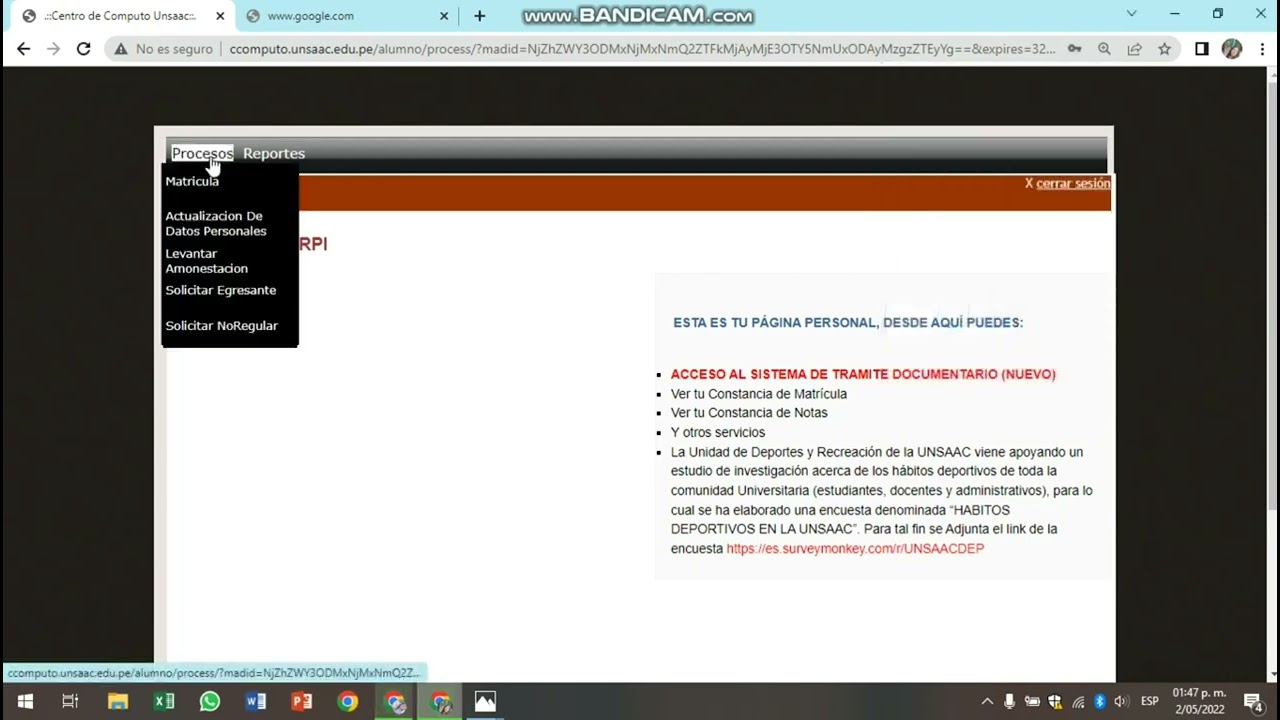Screen dimensions: 1280x720
Task: Close the Centro de Computo Unsaac tab
Action: [x=220, y=16]
